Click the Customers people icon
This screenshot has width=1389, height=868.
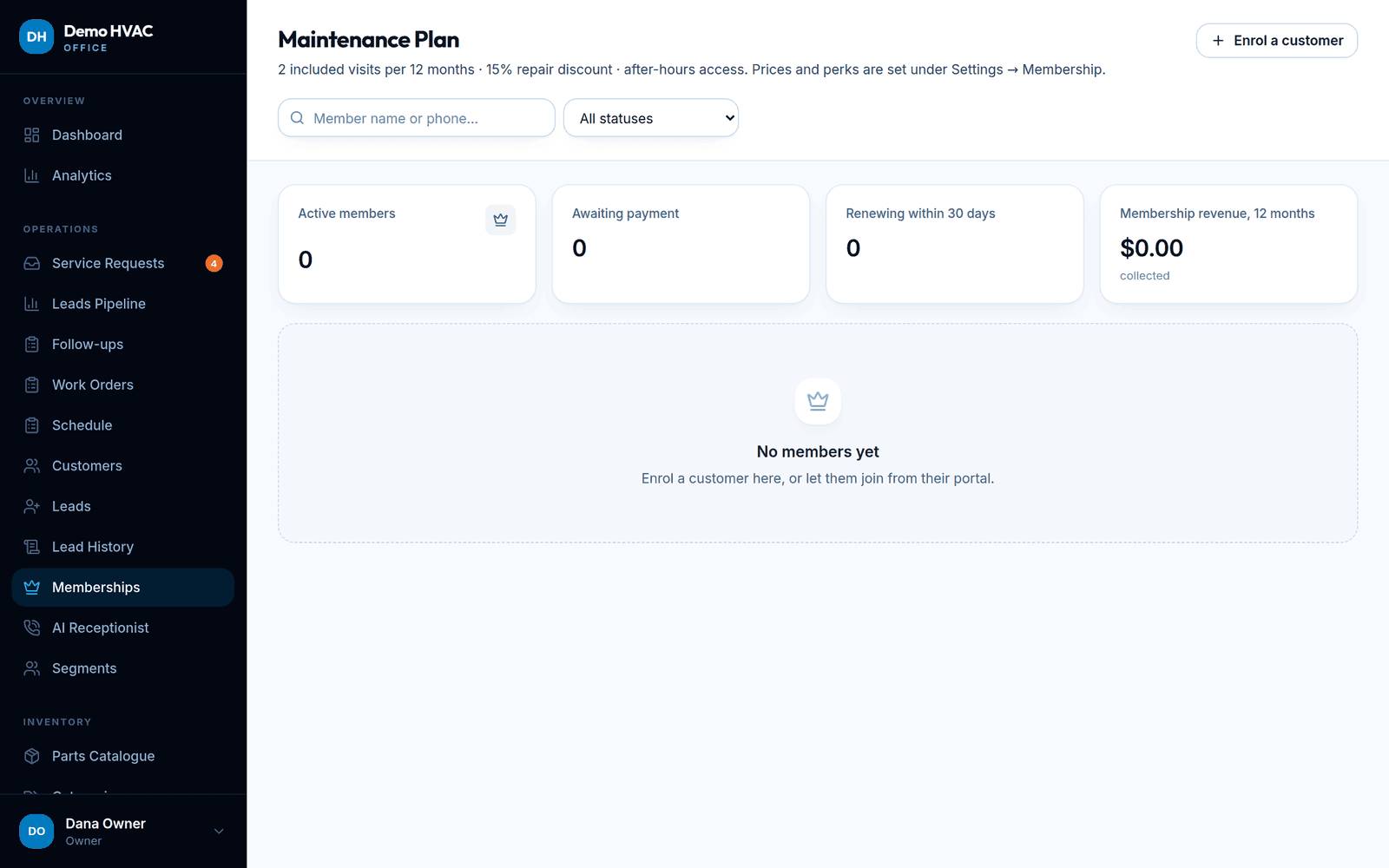32,466
